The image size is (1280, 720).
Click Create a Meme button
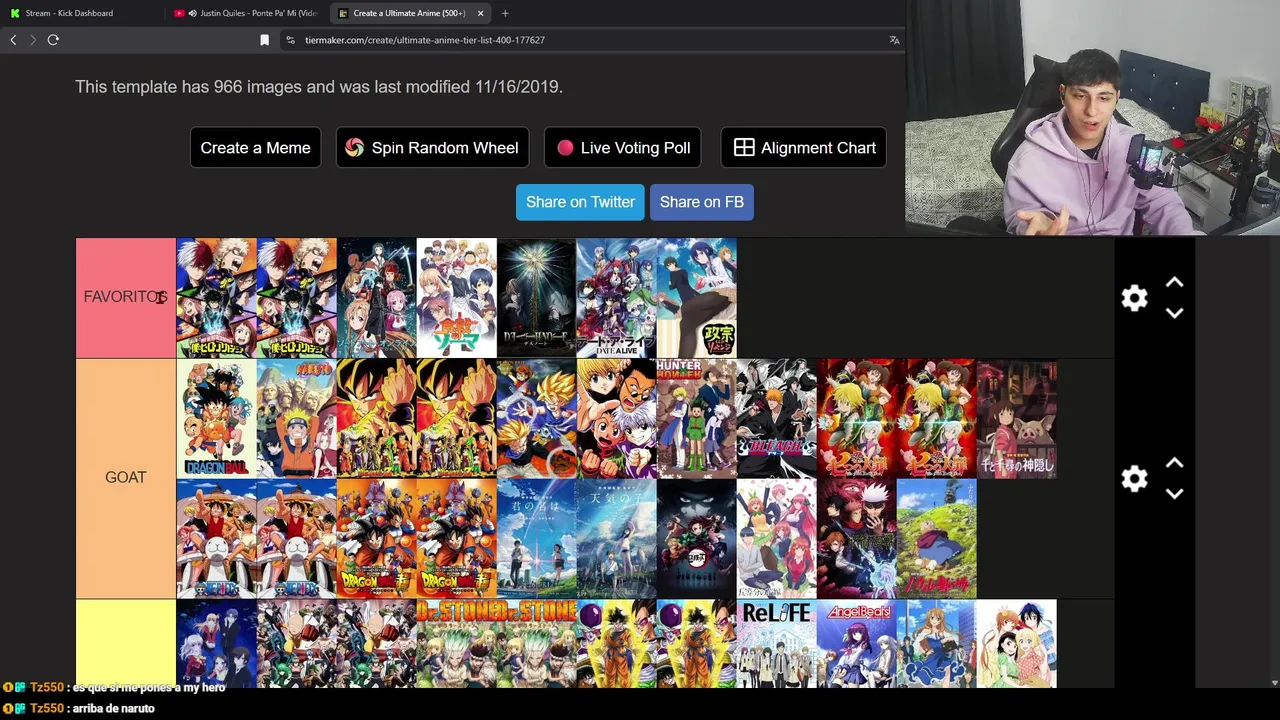(x=256, y=147)
